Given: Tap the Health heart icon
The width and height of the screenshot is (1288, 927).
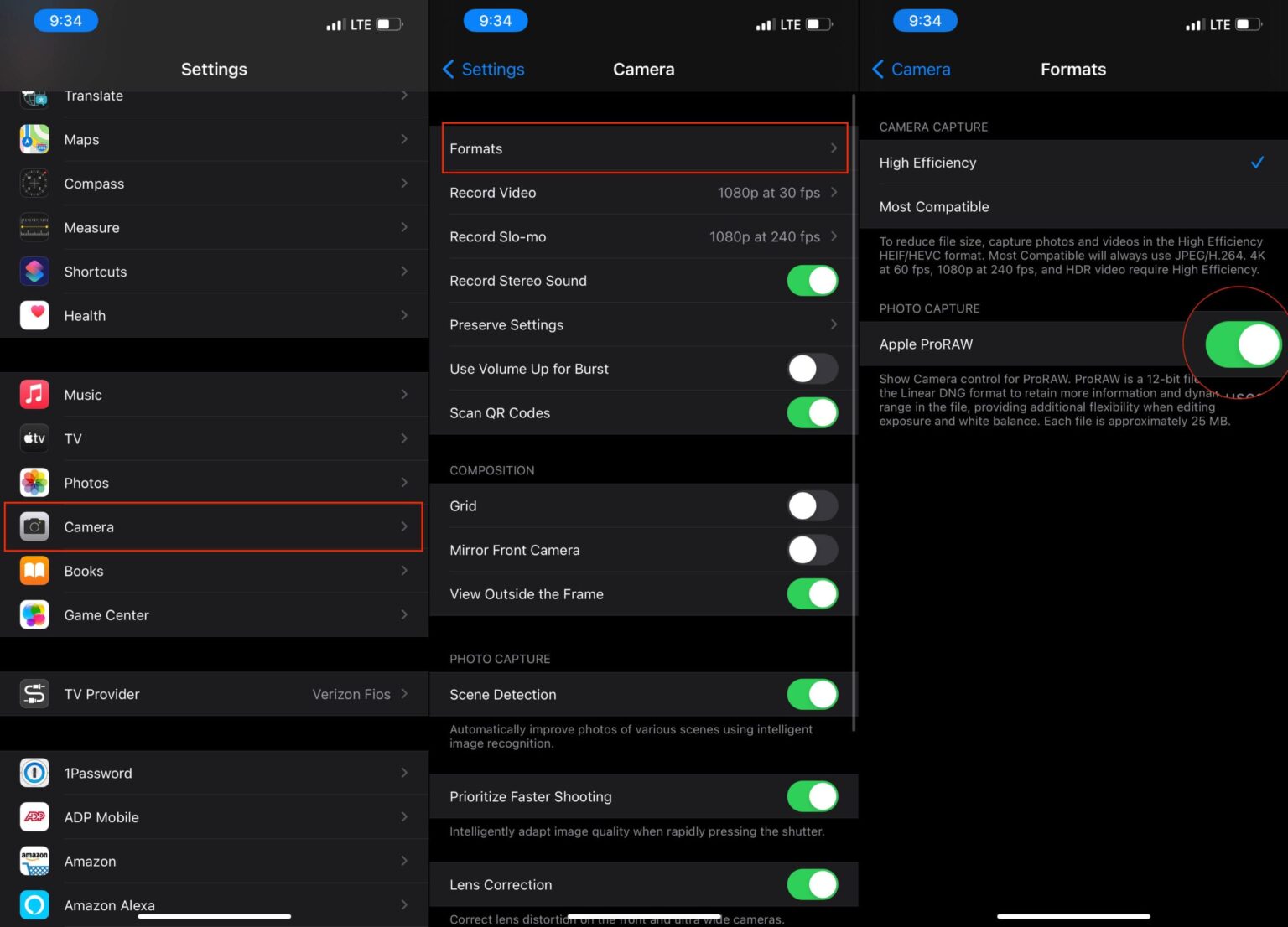Looking at the screenshot, I should point(34,315).
